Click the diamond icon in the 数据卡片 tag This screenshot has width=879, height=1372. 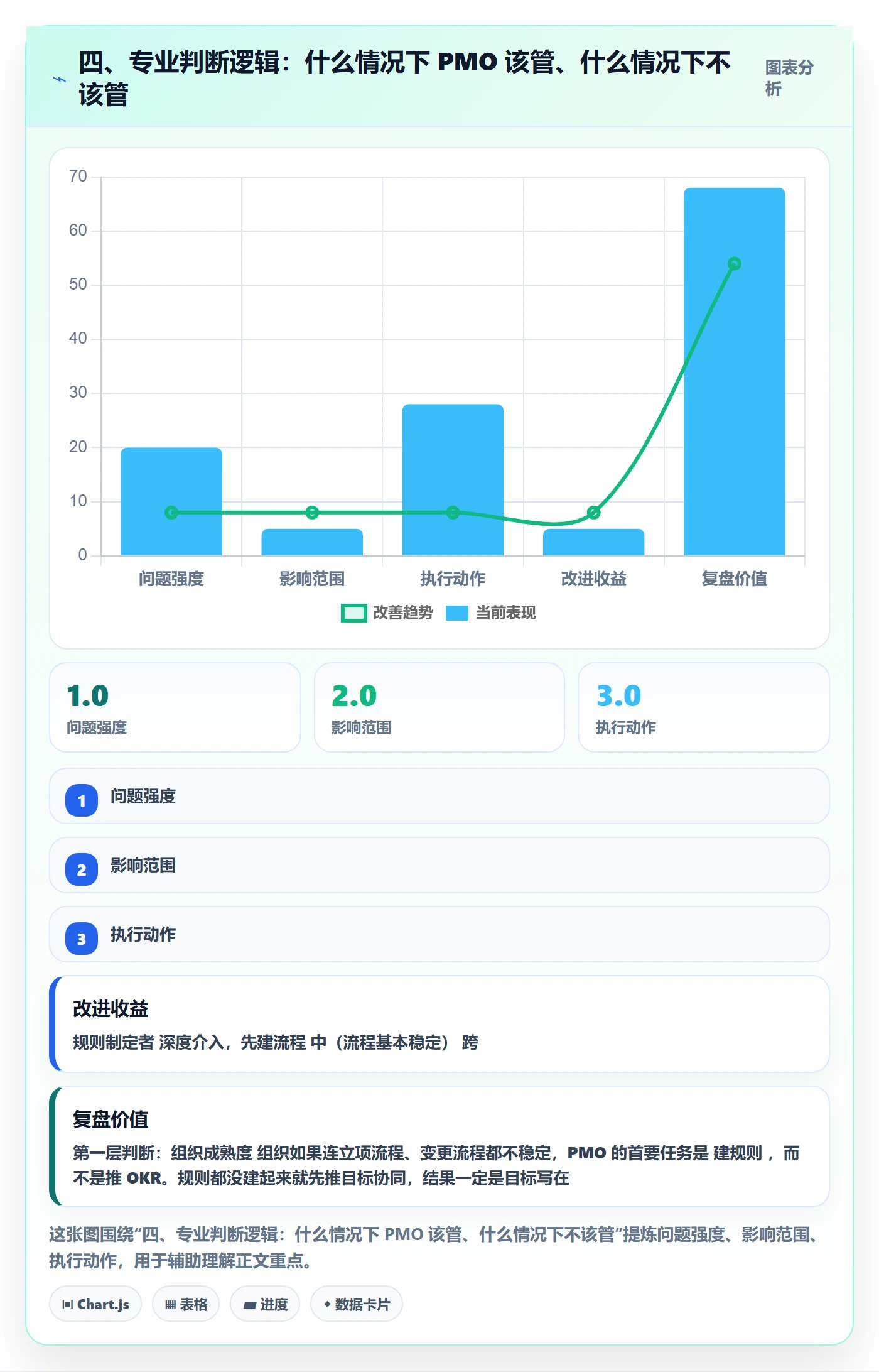pos(327,1305)
